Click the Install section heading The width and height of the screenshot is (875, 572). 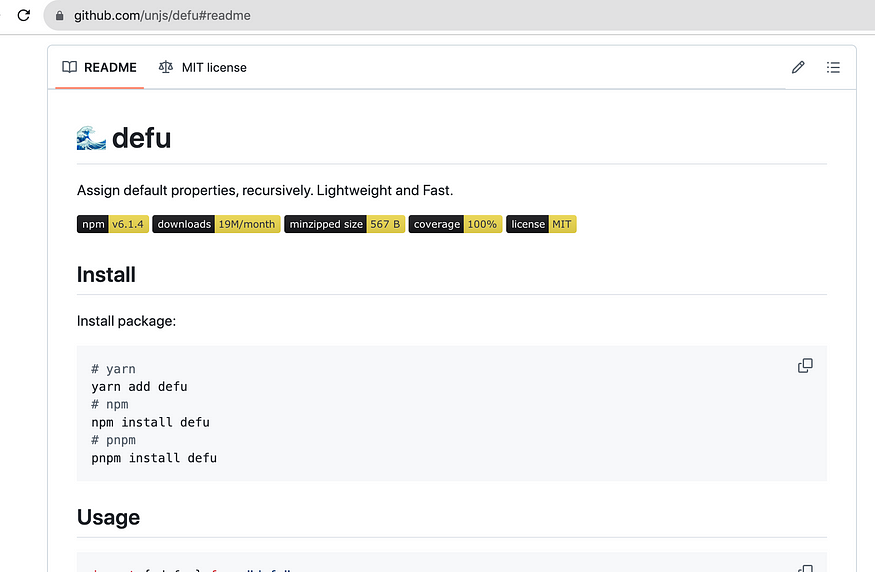[106, 275]
